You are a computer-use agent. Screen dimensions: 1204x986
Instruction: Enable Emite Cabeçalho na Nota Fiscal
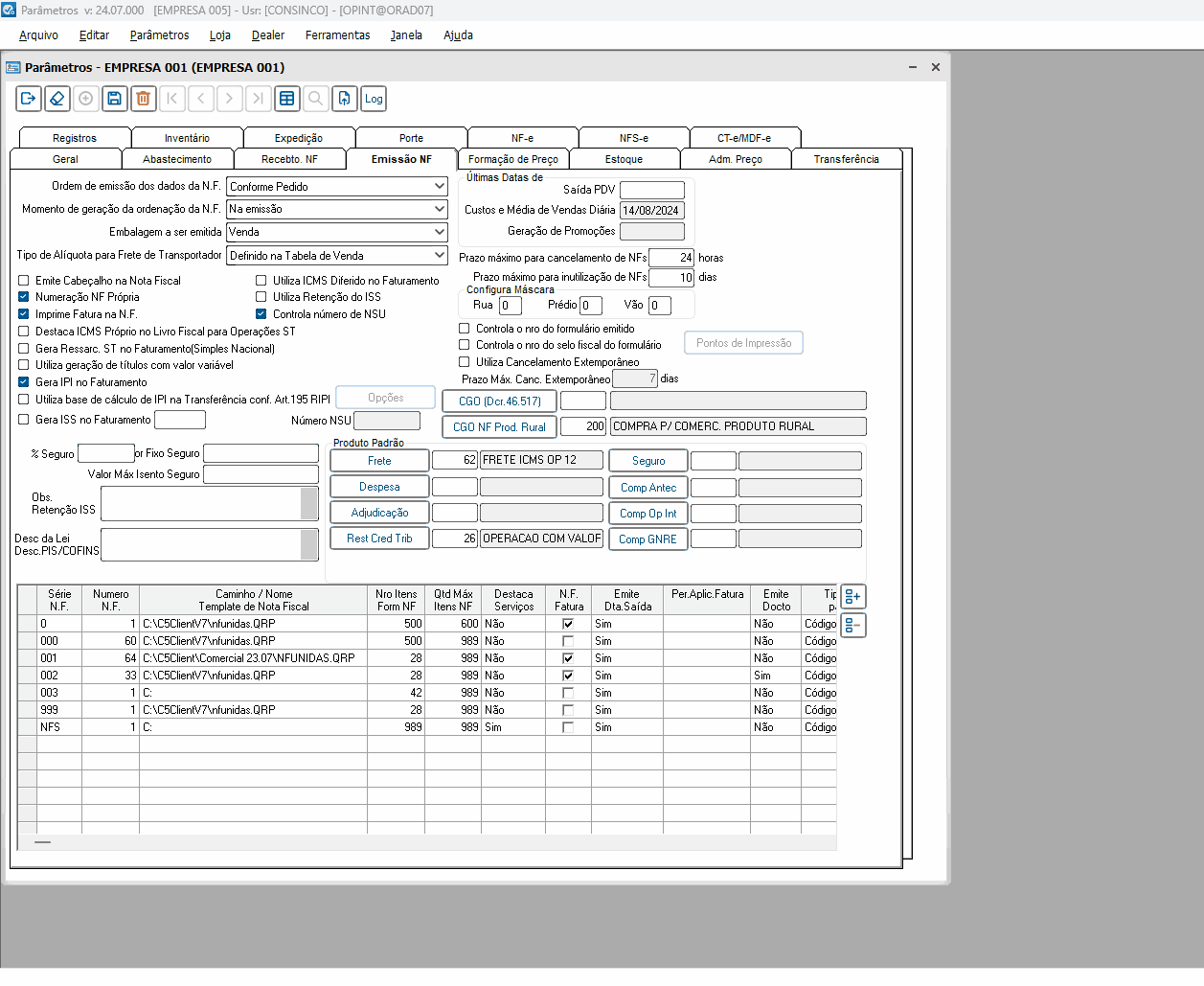click(24, 281)
